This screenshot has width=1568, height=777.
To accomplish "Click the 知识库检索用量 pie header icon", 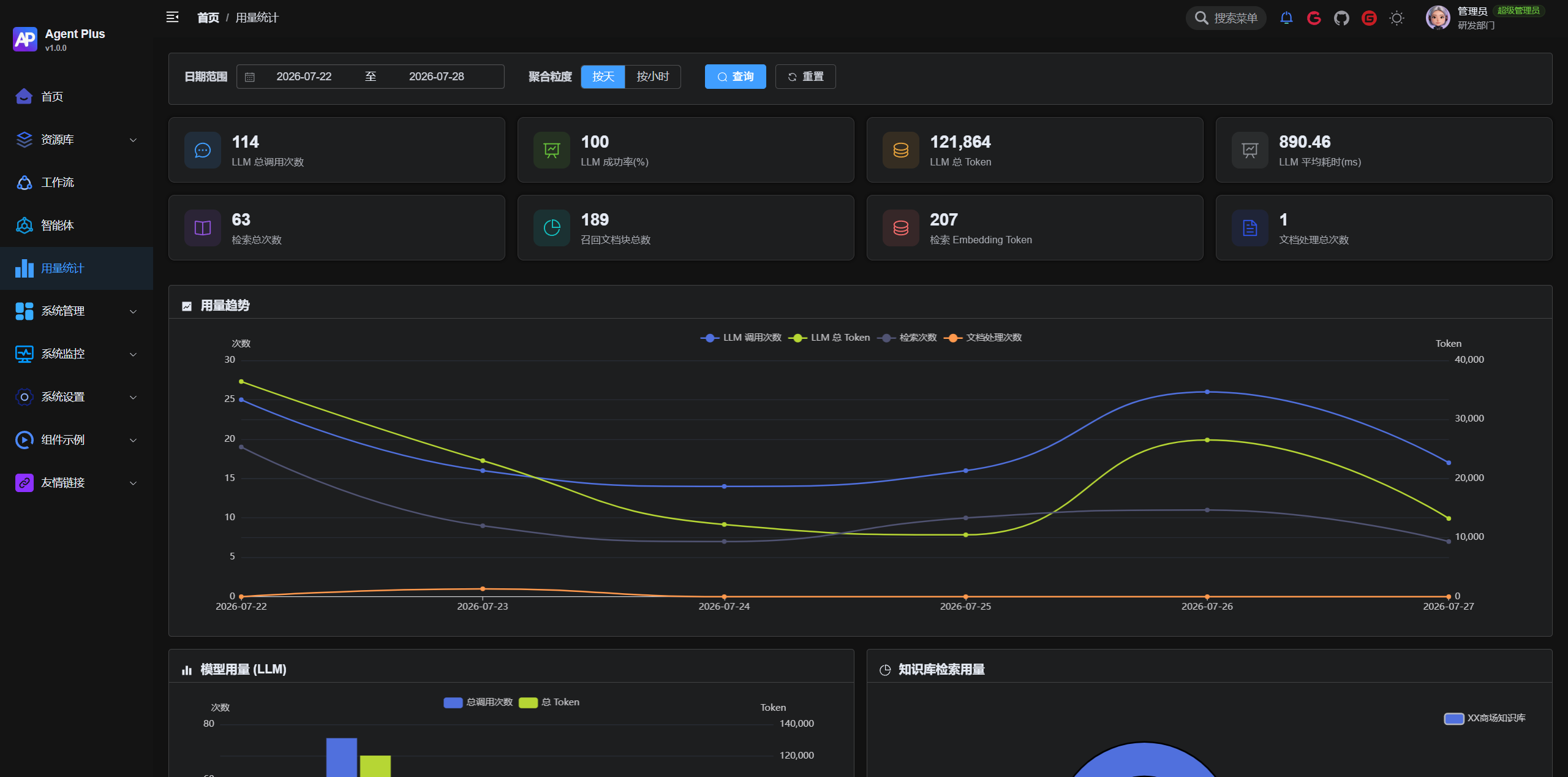I will (x=885, y=670).
